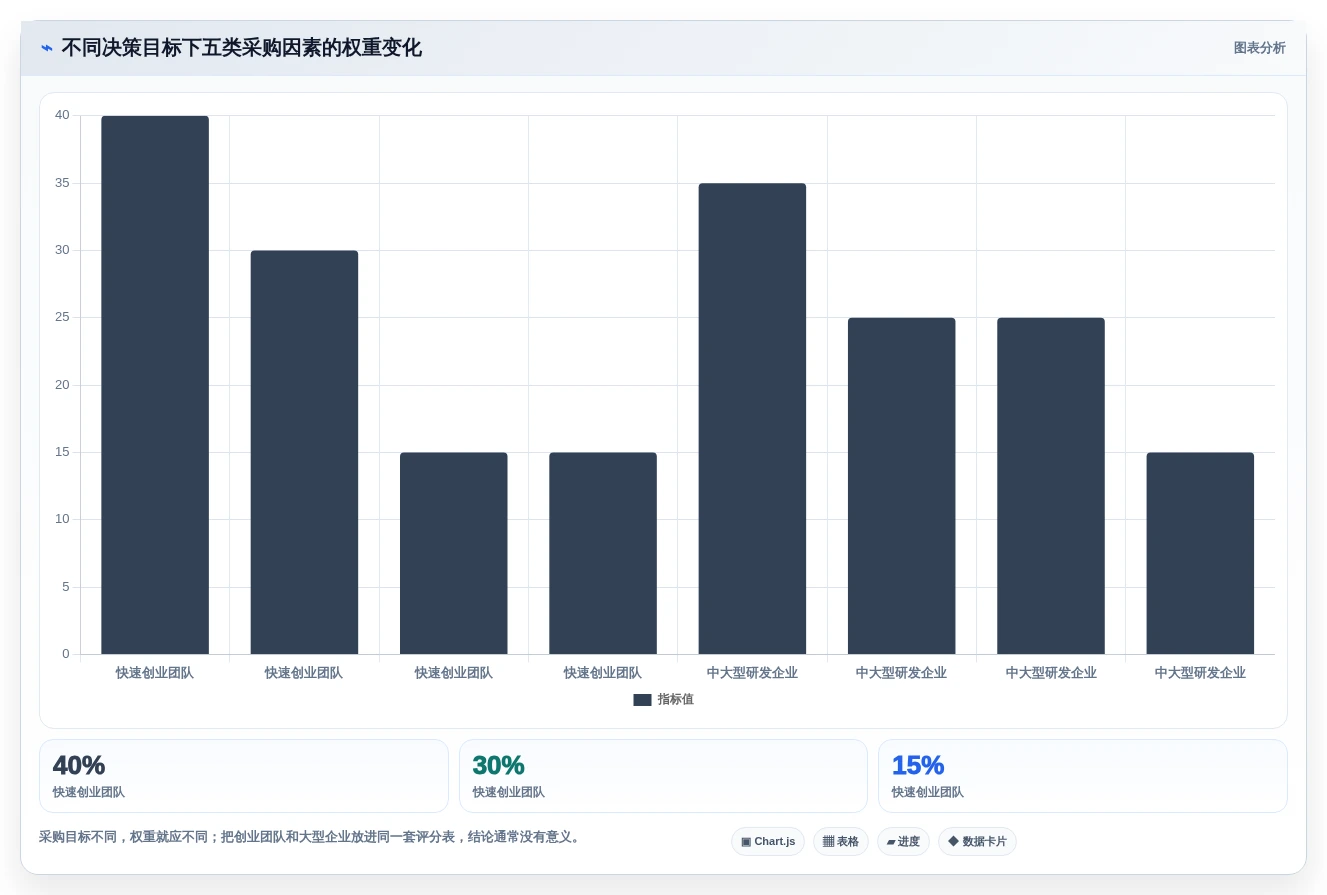Click the y-axis label 20
Image resolution: width=1327 pixels, height=895 pixels.
pos(62,385)
